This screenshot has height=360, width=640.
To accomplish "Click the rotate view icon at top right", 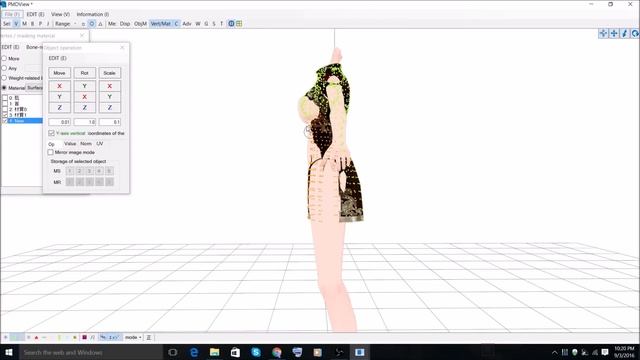I will (635, 33).
